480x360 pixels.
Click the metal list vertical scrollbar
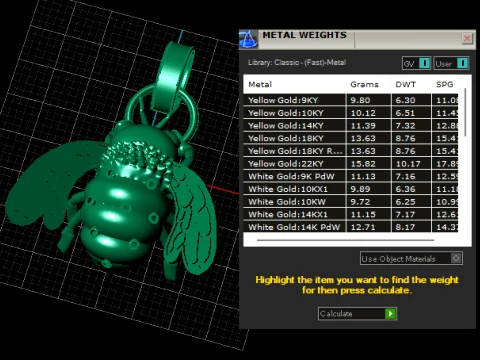tap(465, 112)
